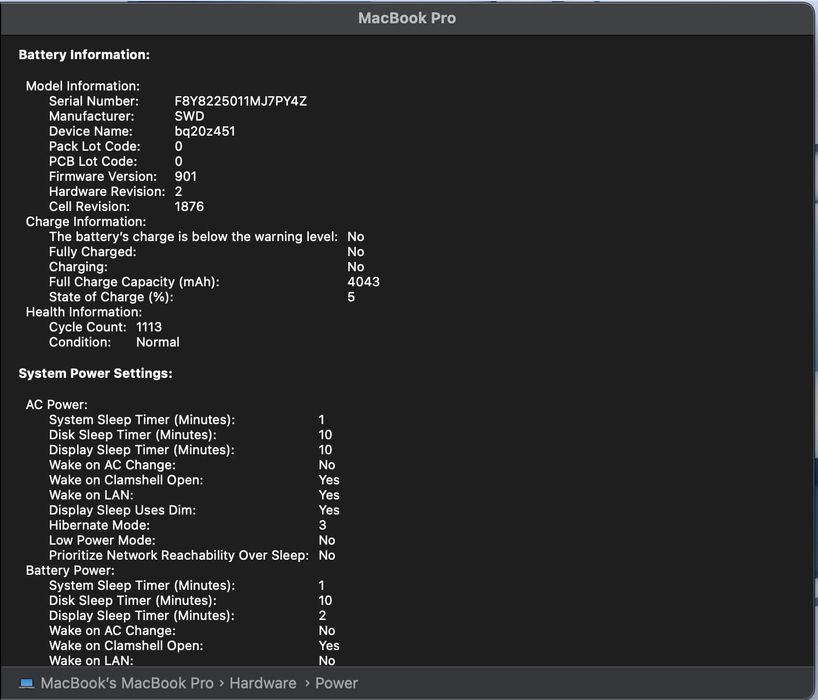Select Battery Power display sleep timer value "2"

click(322, 616)
